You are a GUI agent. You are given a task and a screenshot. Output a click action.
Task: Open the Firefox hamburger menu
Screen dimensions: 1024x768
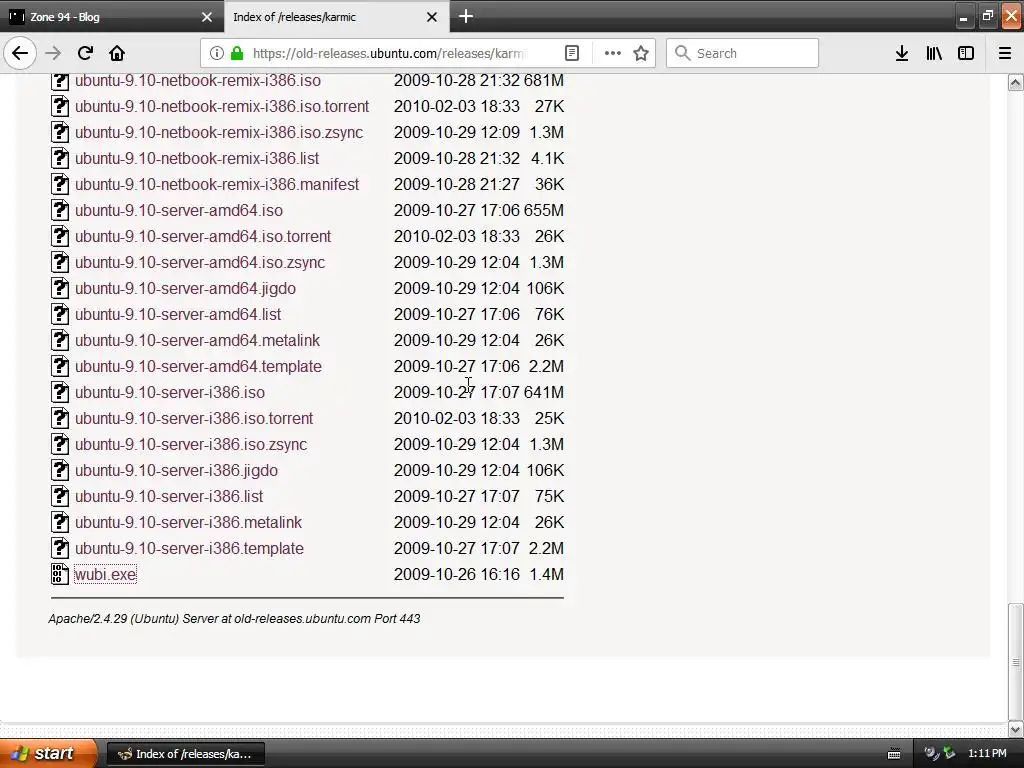1005,53
